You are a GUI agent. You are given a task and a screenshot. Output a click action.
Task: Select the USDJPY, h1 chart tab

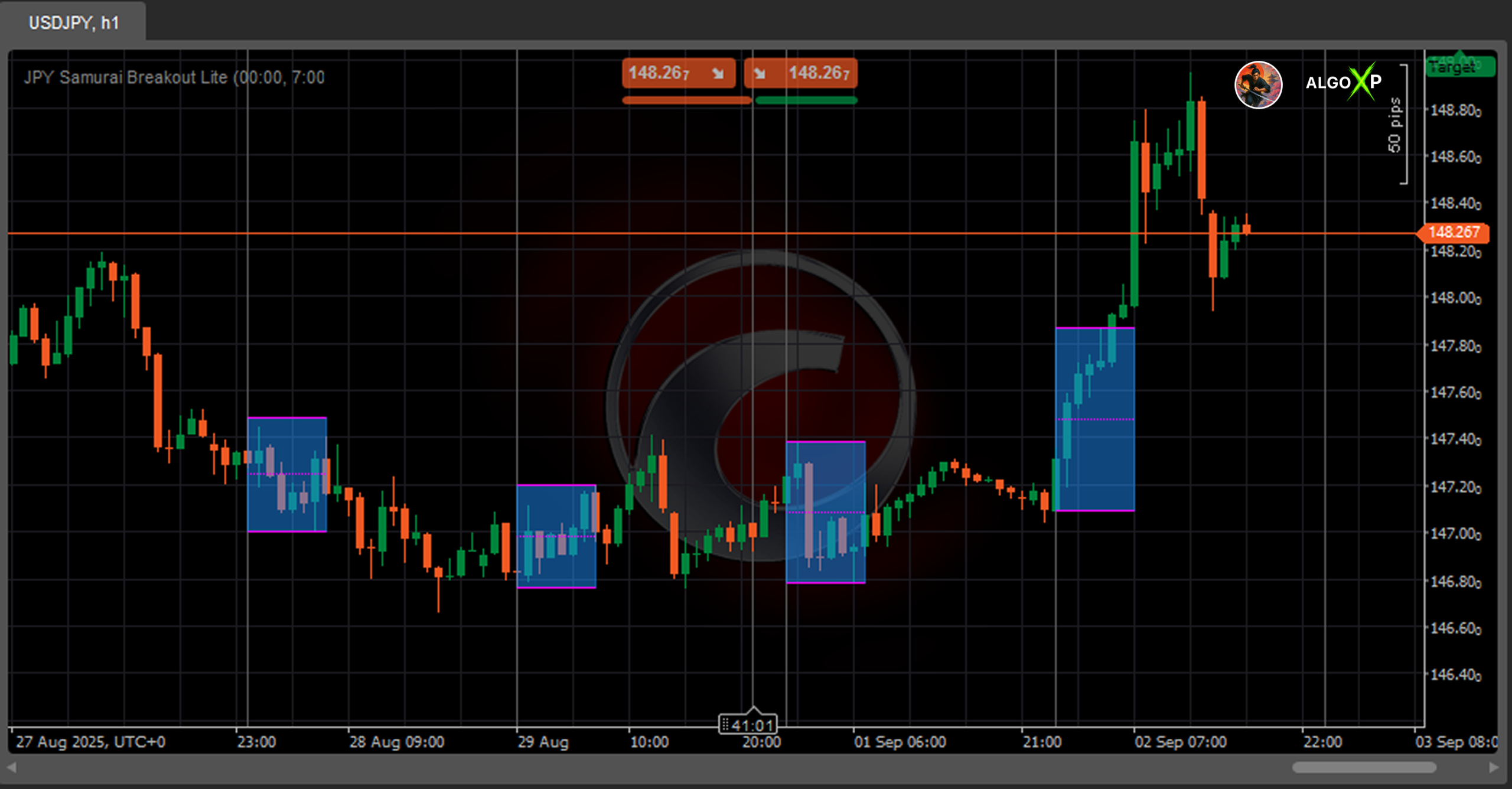point(73,23)
